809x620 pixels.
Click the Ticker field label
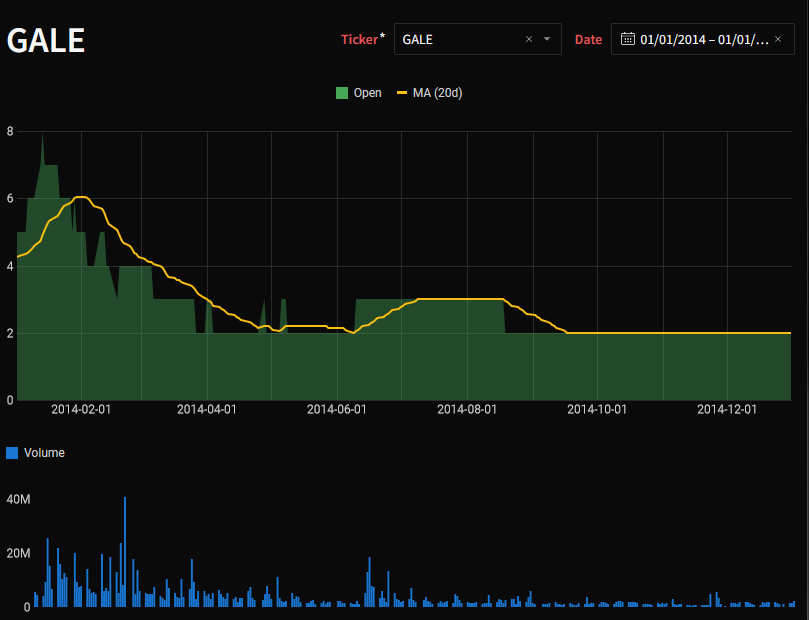click(359, 39)
